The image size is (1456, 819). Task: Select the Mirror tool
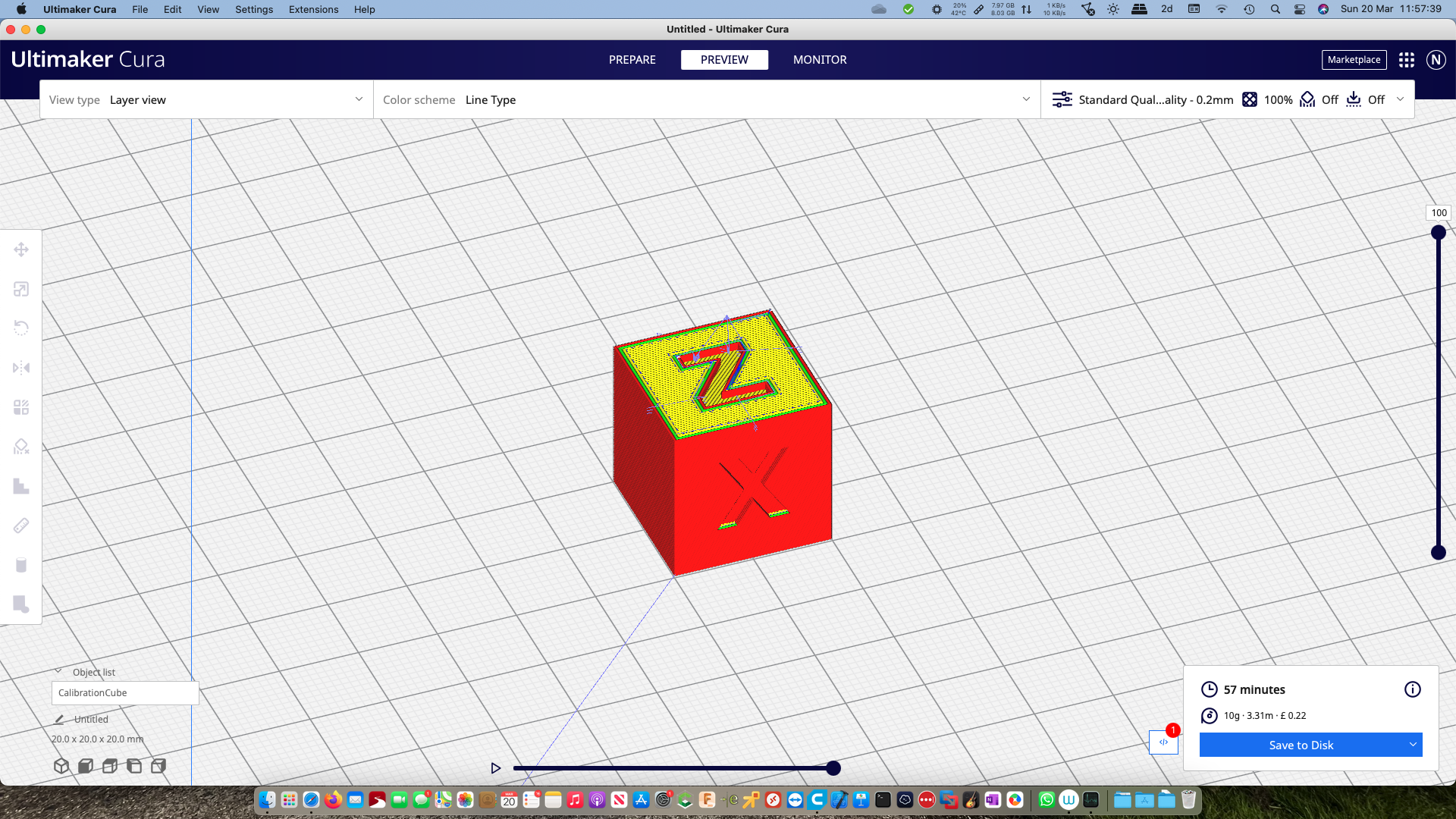coord(21,367)
